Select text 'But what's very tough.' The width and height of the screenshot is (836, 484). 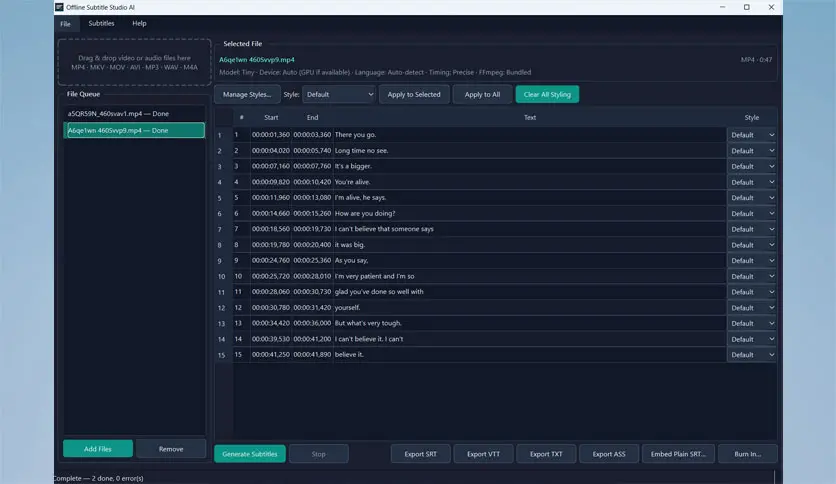[368, 323]
